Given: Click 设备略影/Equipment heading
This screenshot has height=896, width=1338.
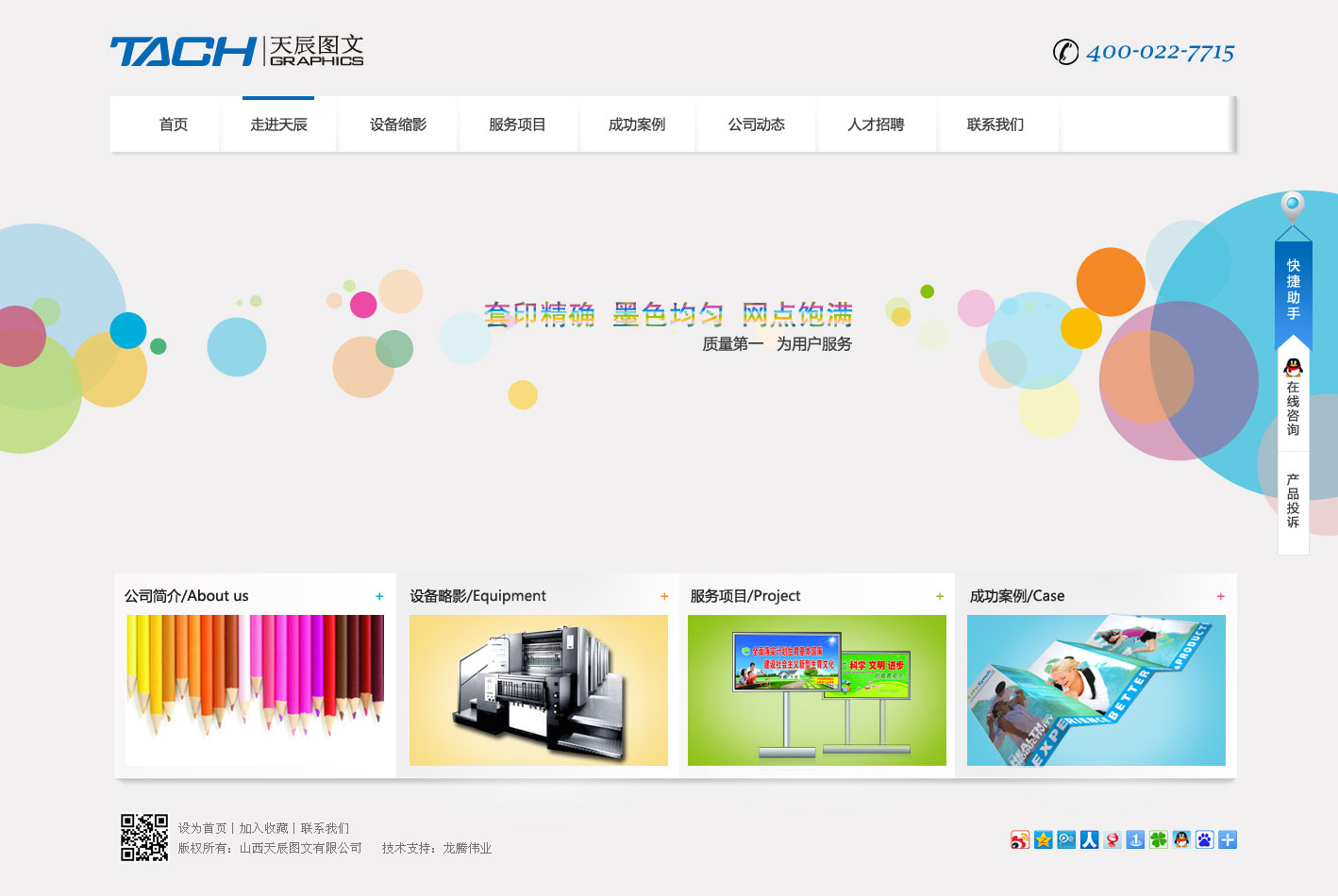Looking at the screenshot, I should point(478,596).
